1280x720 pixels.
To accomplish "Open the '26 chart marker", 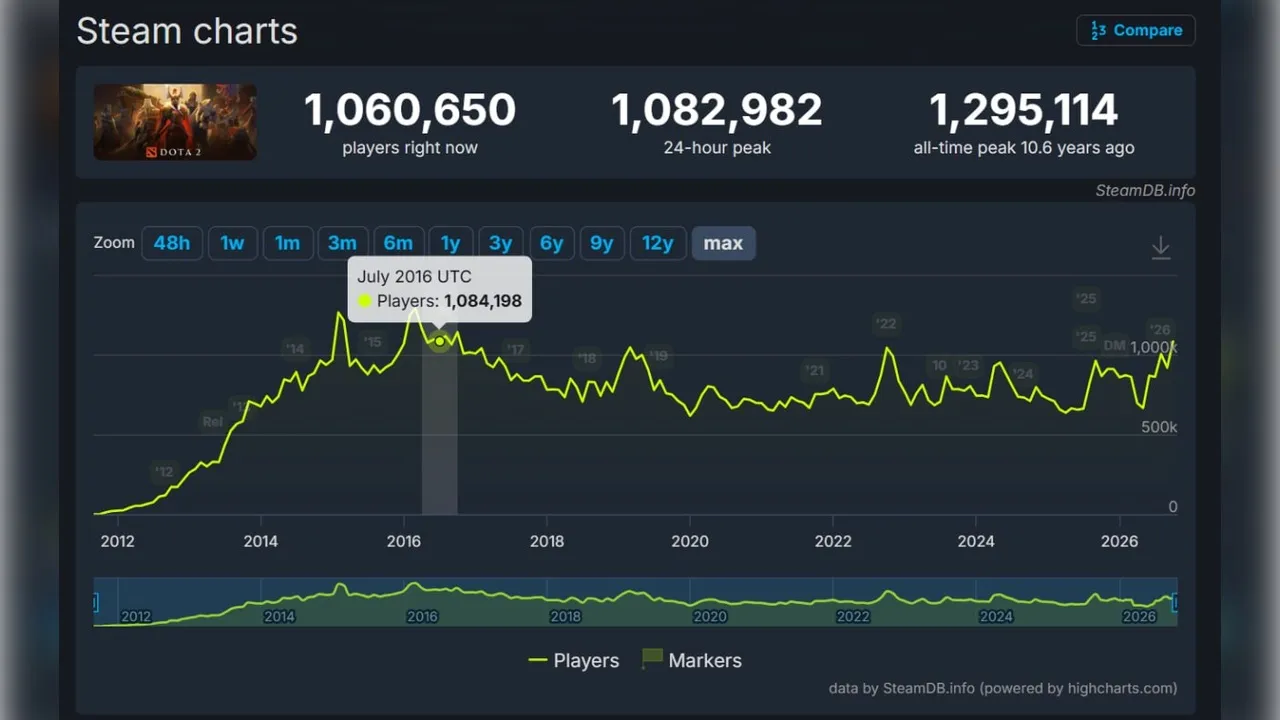I will click(x=1160, y=330).
